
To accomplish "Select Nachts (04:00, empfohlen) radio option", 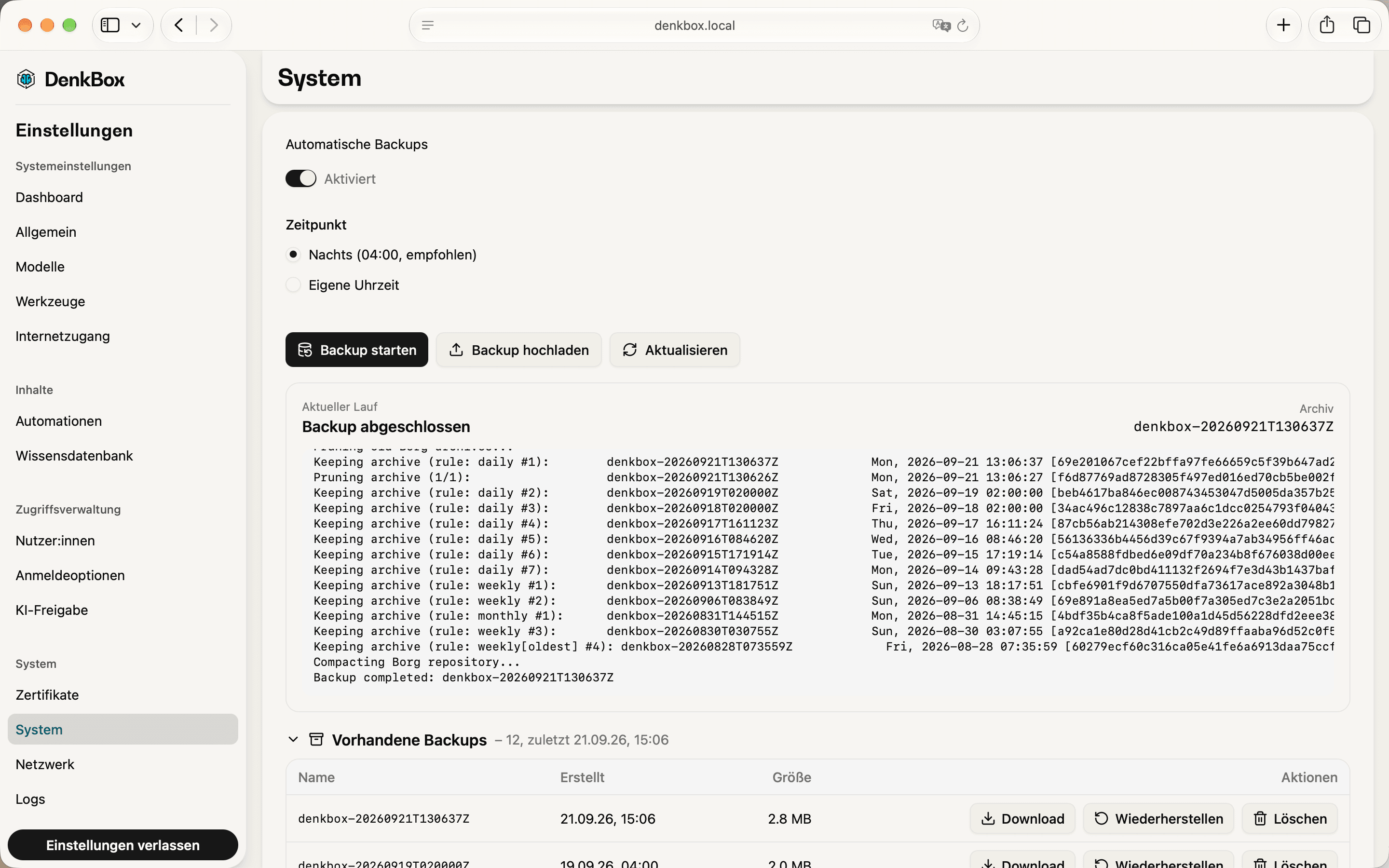I will pos(293,254).
